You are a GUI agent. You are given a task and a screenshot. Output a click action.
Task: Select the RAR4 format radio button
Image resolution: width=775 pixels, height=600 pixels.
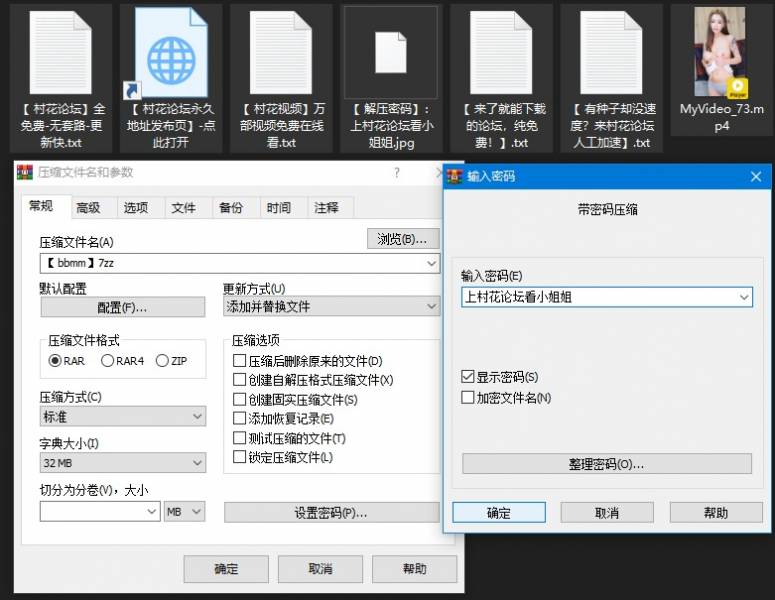(x=107, y=361)
